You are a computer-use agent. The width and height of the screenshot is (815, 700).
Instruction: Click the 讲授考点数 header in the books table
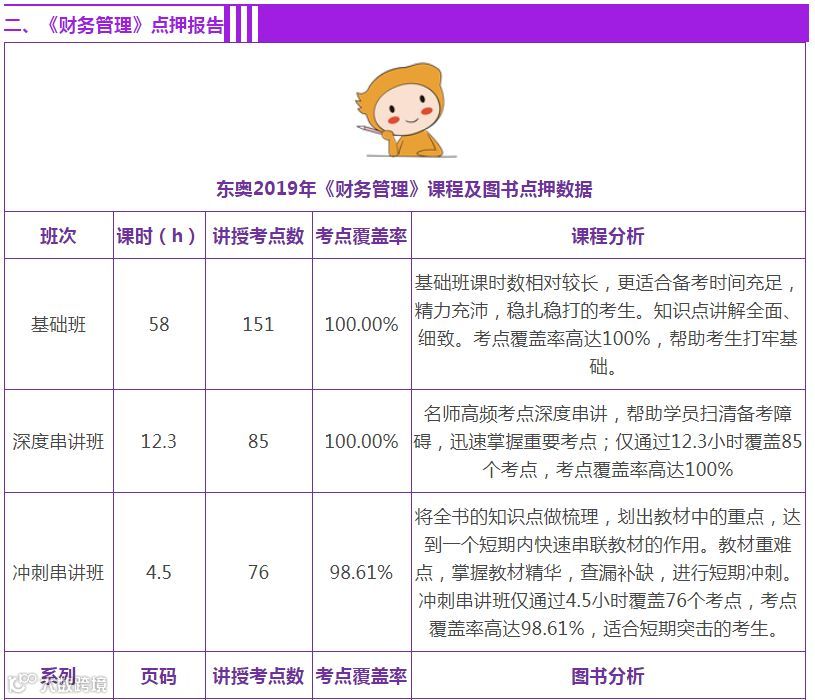(258, 676)
